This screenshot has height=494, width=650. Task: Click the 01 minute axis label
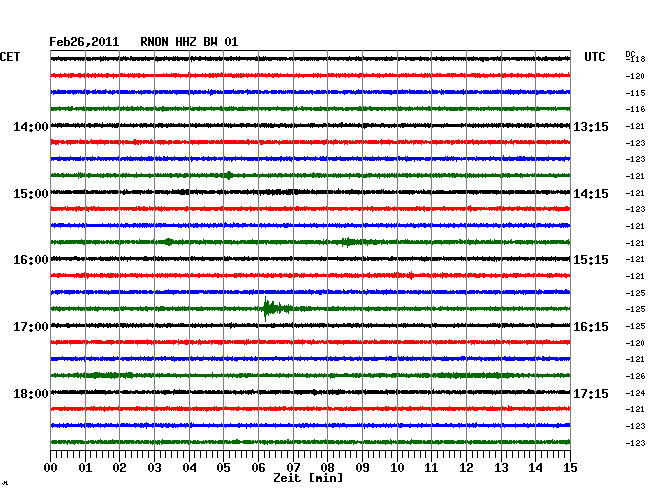pyautogui.click(x=85, y=468)
